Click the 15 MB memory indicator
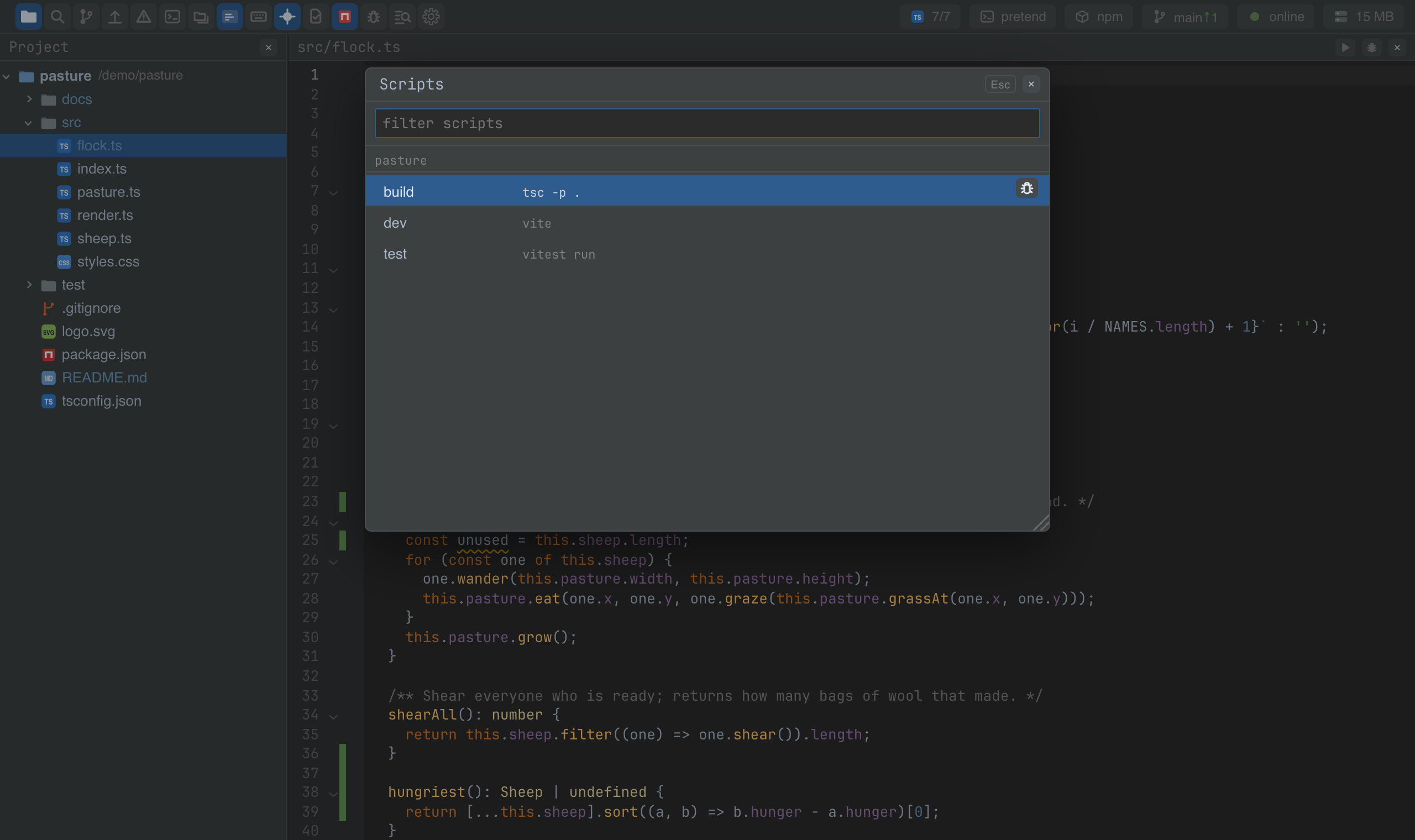 click(1364, 17)
